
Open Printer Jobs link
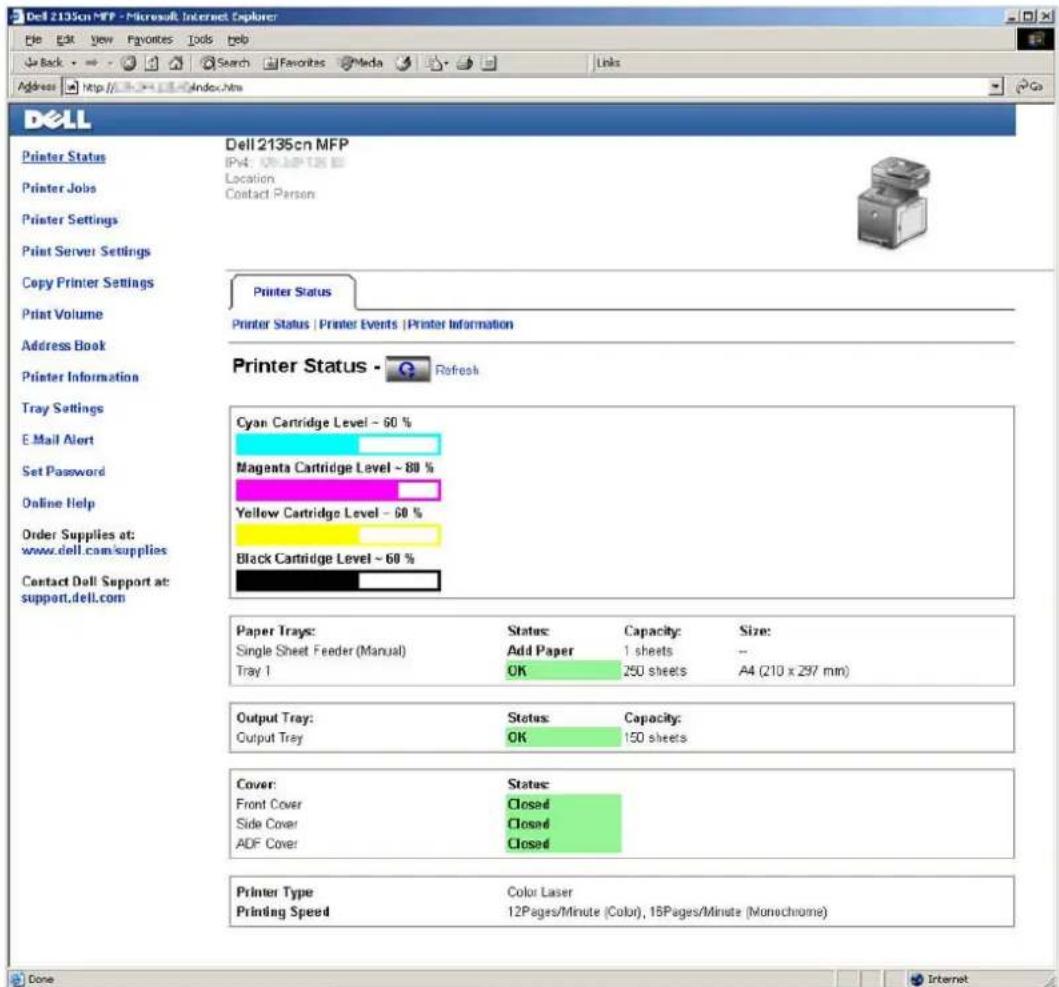click(x=59, y=188)
